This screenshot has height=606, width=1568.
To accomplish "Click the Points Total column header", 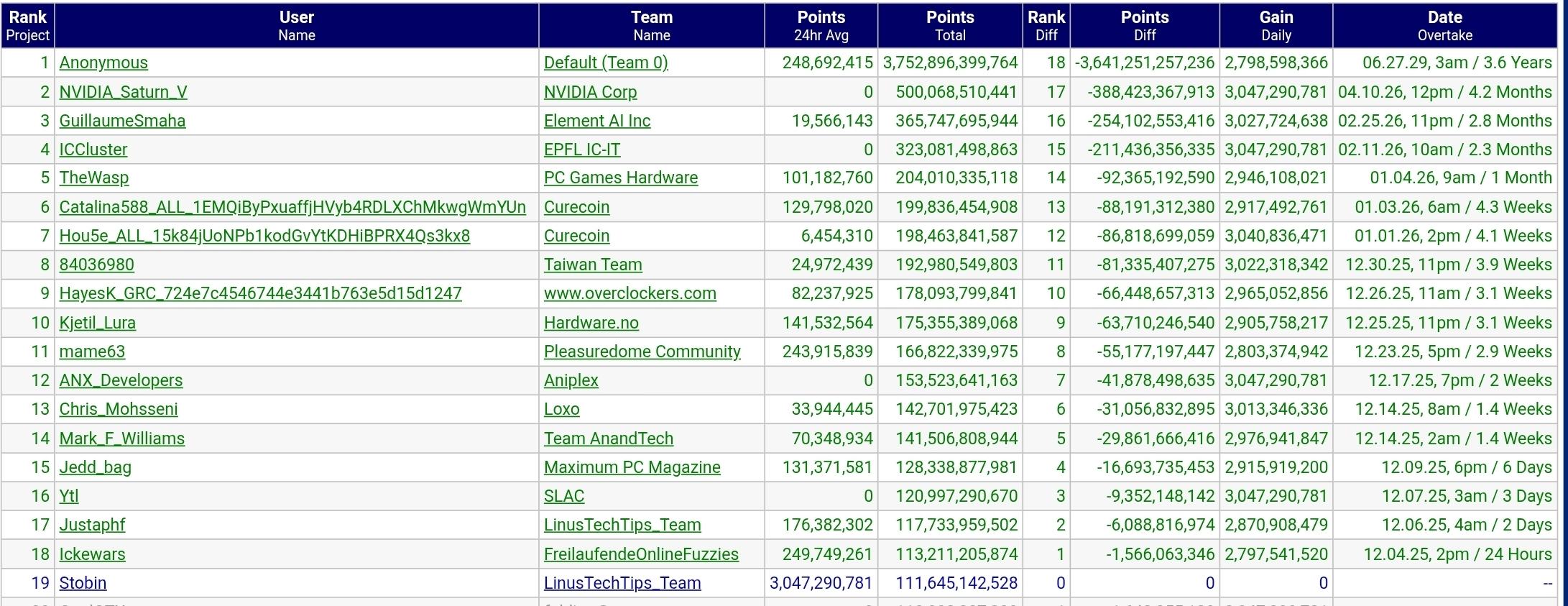I will point(950,25).
